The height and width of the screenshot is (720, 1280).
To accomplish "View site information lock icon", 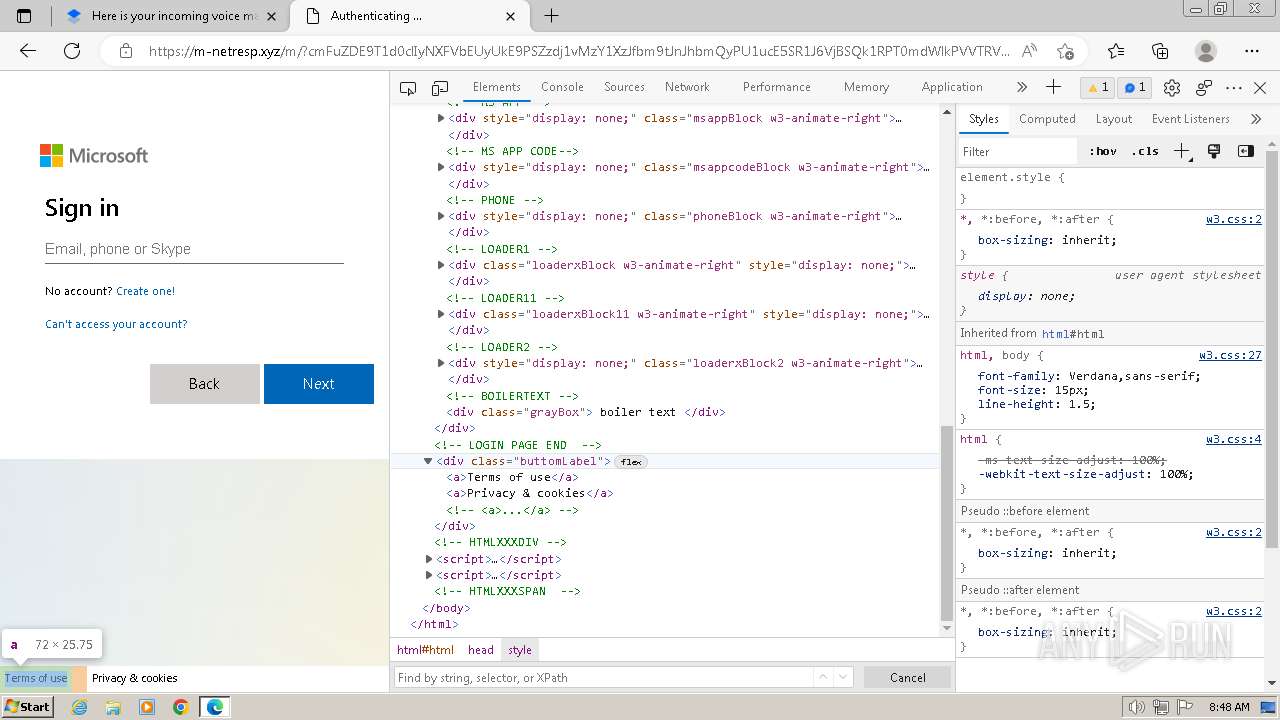I will click(x=126, y=51).
